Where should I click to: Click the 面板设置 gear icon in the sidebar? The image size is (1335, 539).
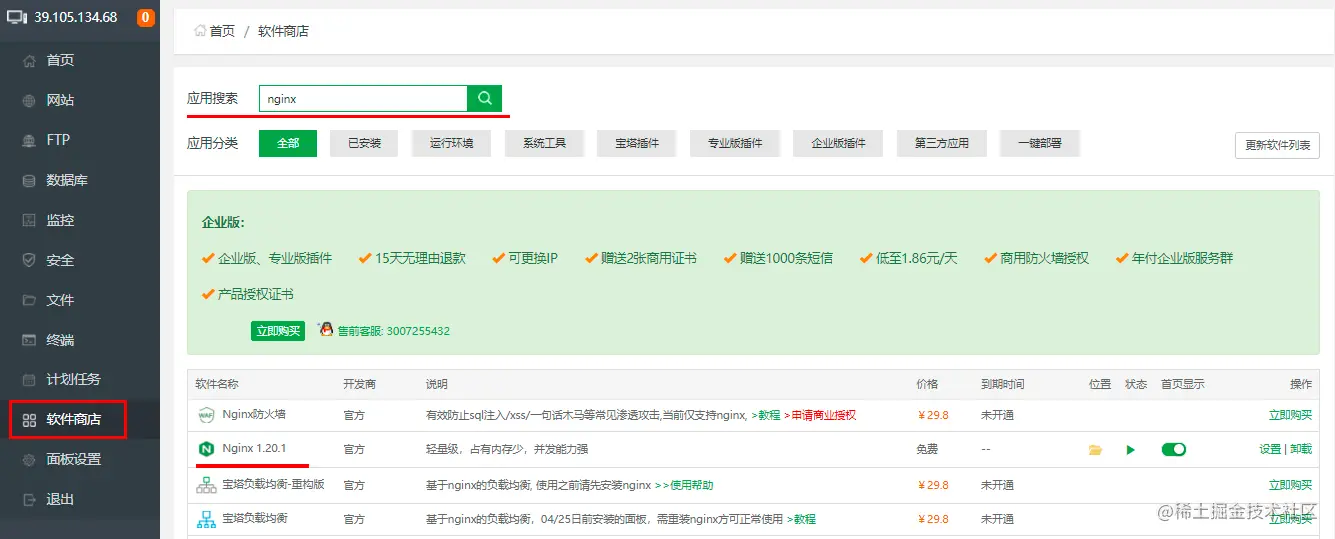[x=29, y=459]
